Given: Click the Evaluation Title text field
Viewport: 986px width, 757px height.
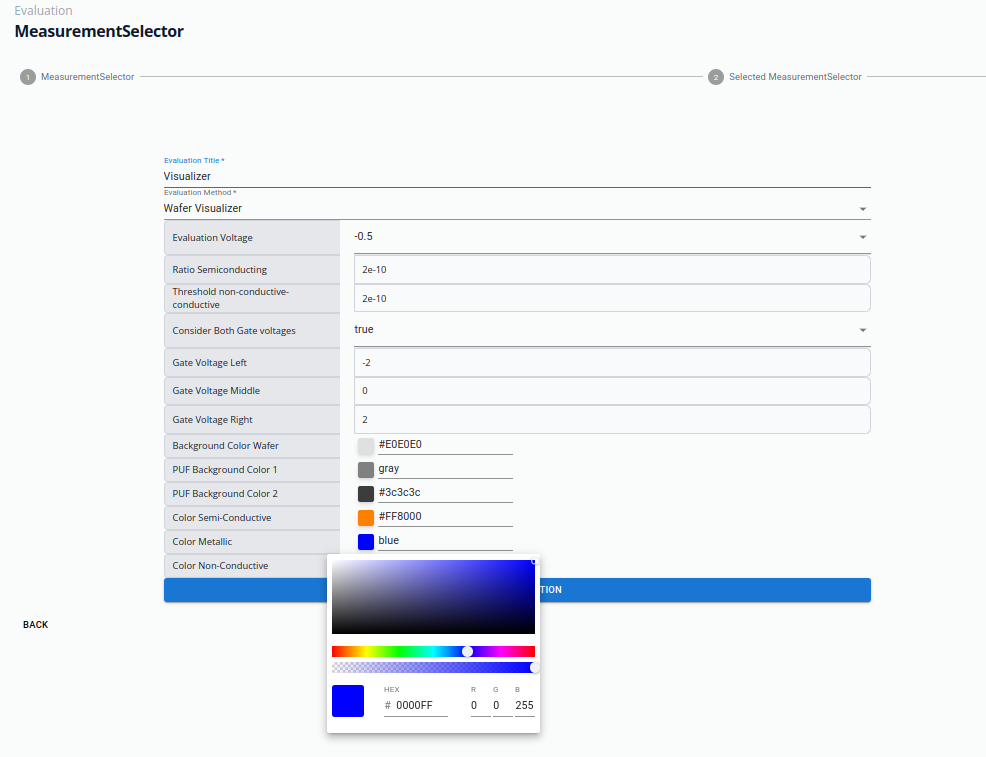Looking at the screenshot, I should click(x=516, y=176).
